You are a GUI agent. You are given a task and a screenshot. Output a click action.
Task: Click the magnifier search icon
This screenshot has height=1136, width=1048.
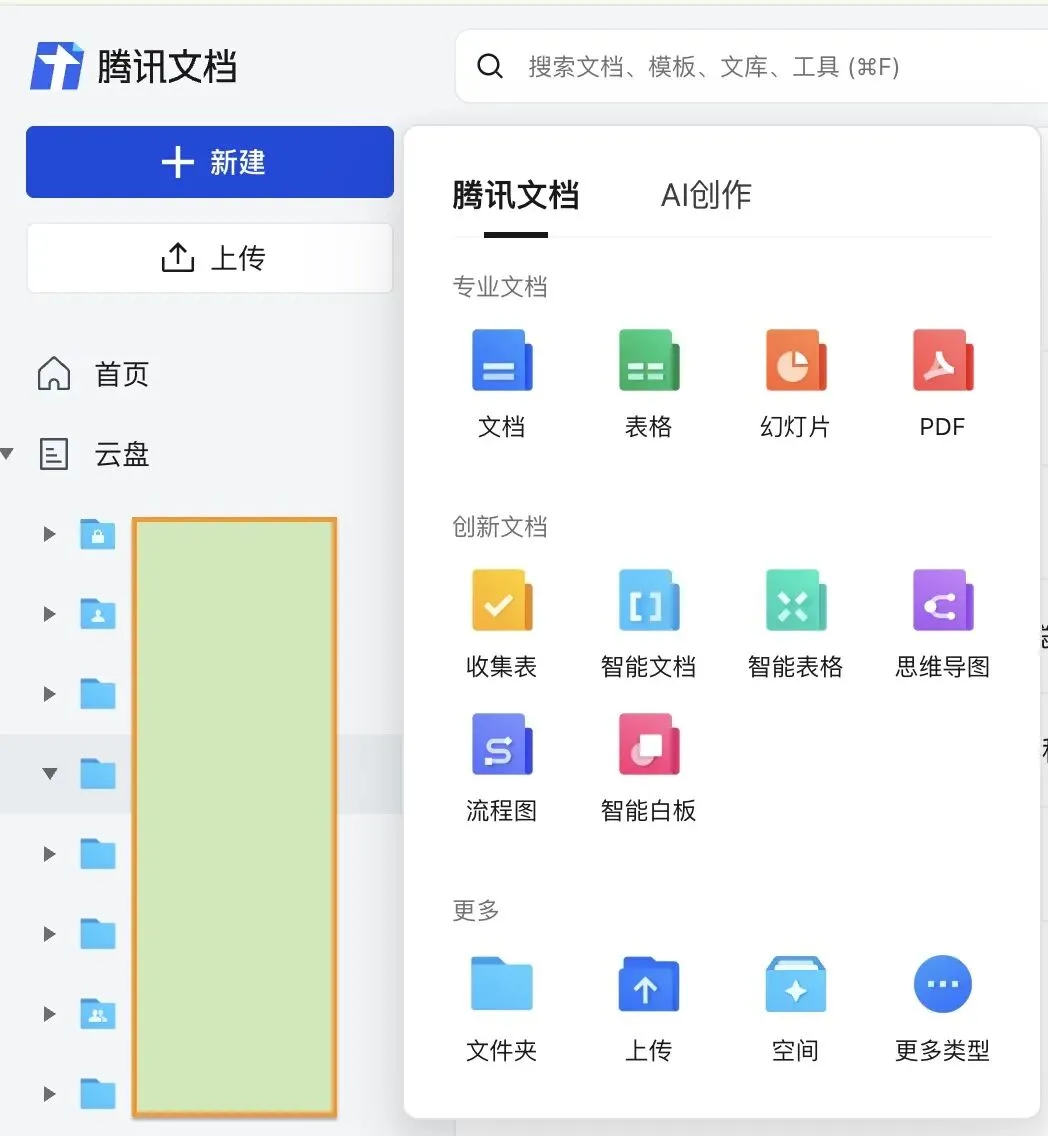[x=490, y=66]
